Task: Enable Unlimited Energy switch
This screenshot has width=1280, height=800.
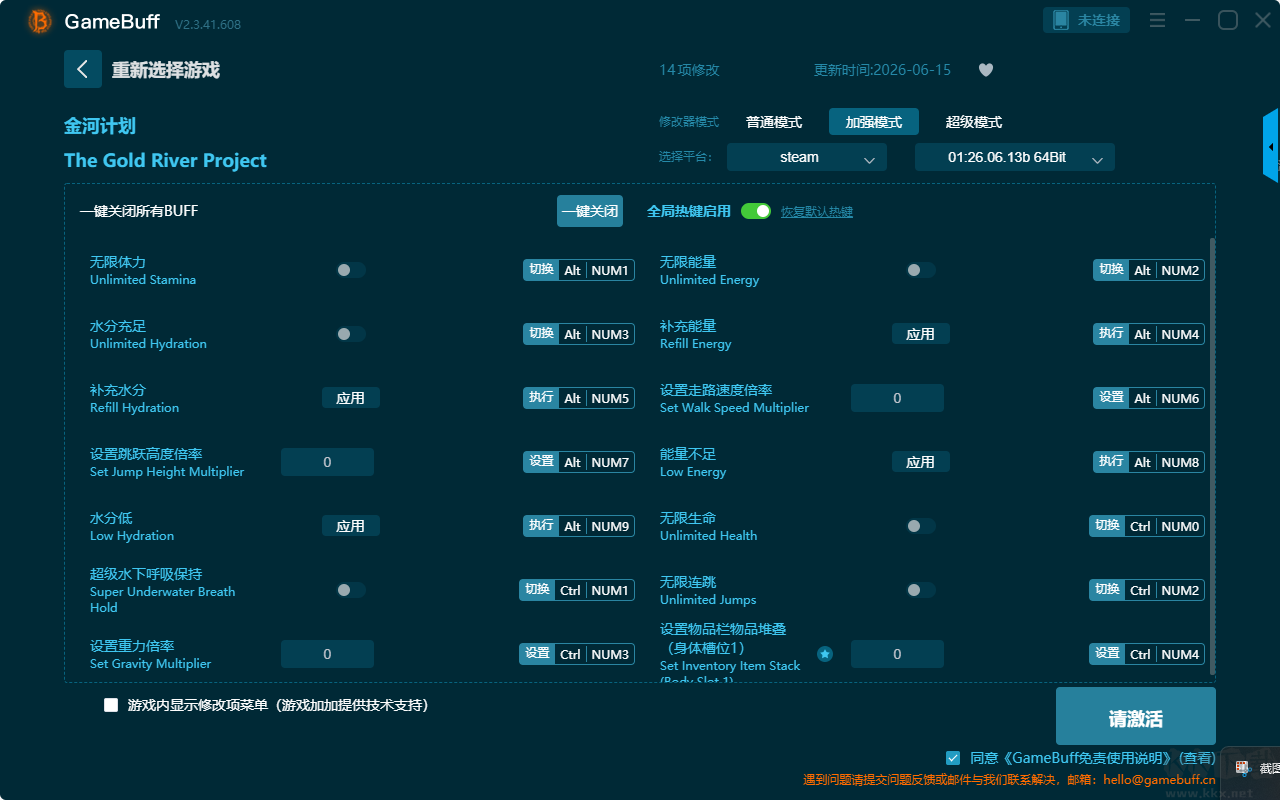Action: pyautogui.click(x=921, y=270)
